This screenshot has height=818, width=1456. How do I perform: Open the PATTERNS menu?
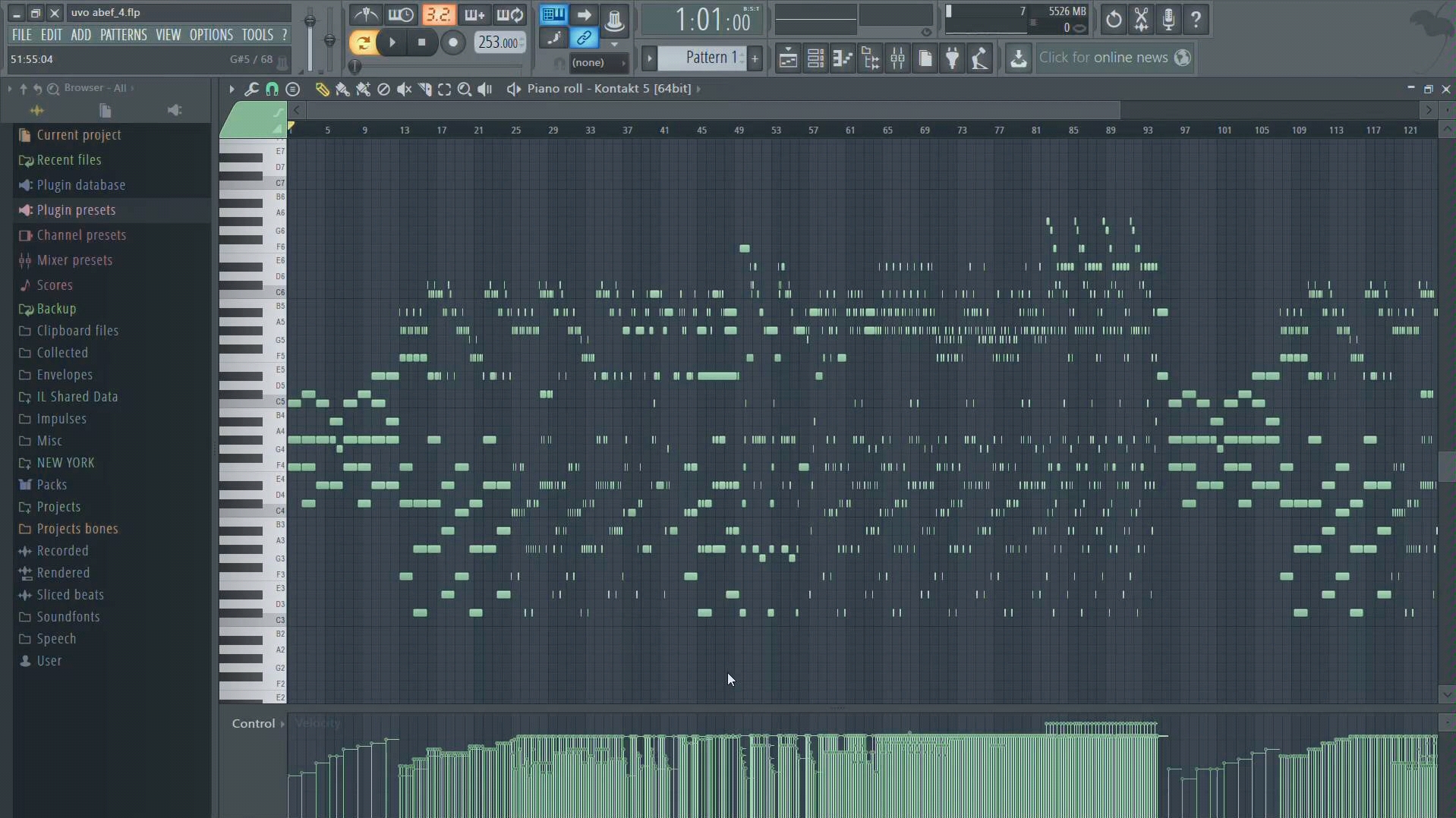click(x=123, y=35)
